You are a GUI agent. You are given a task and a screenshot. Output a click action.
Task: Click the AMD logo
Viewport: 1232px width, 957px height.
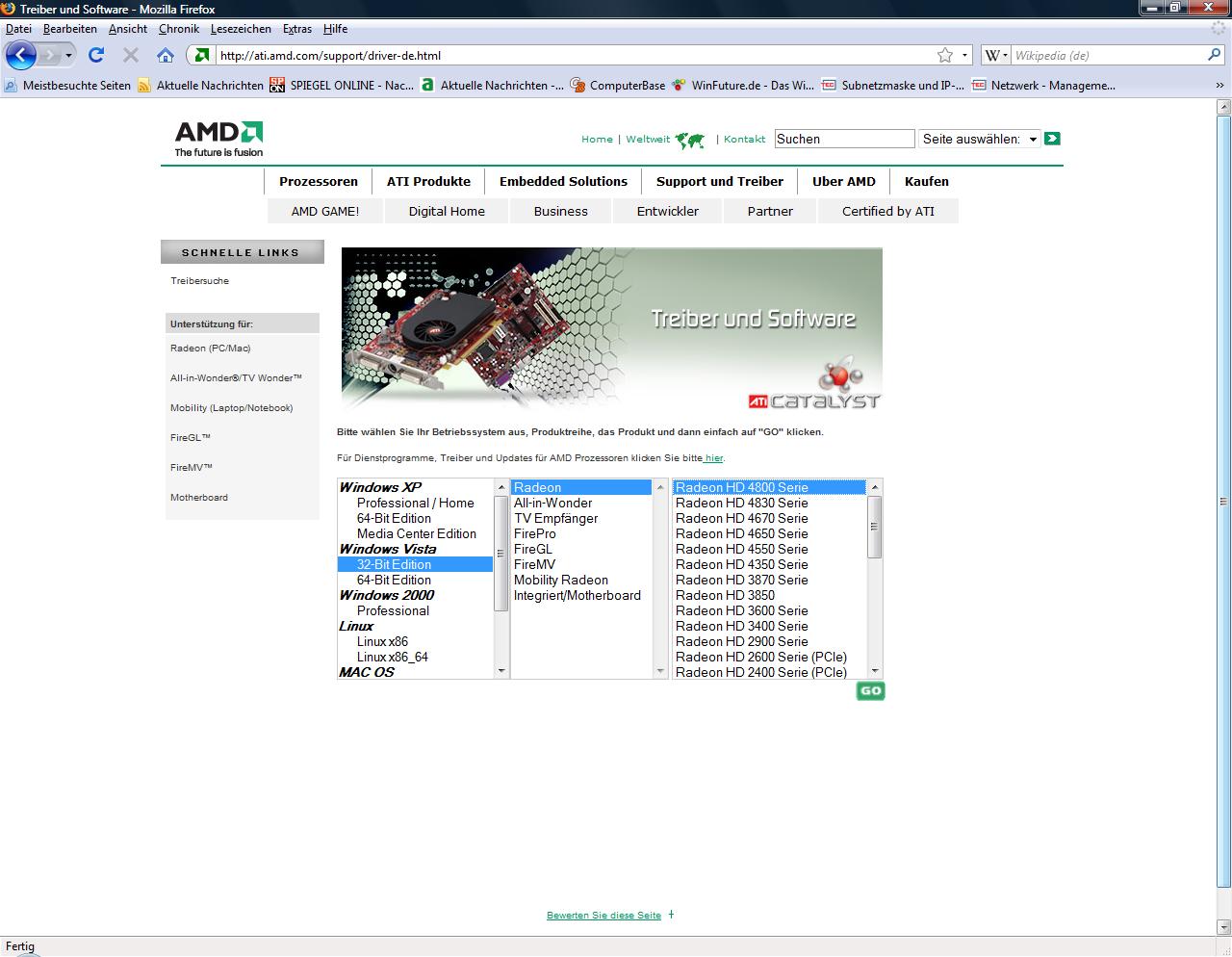[x=218, y=139]
